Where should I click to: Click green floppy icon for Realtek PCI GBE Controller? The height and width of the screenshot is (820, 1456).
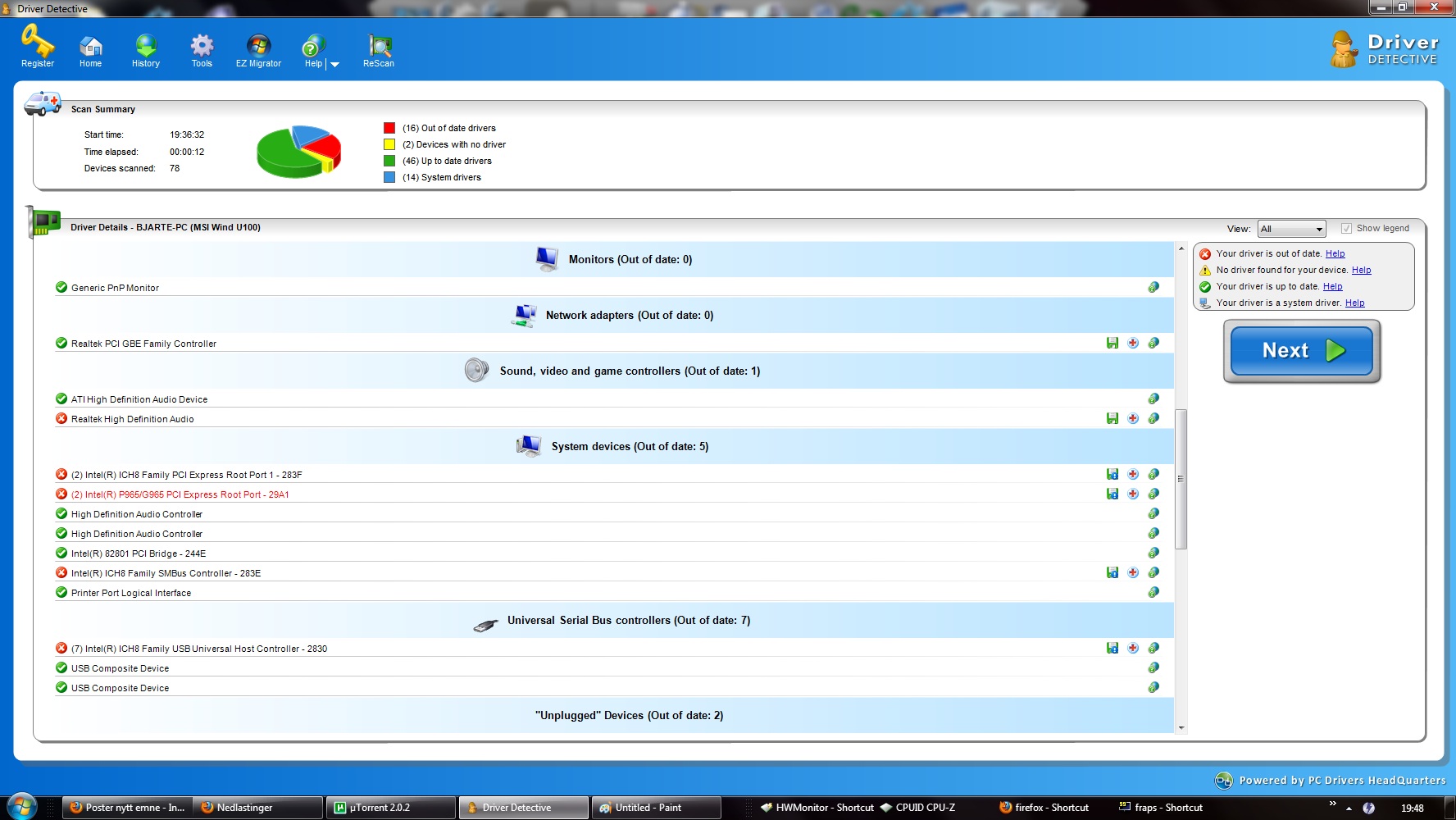(1112, 343)
